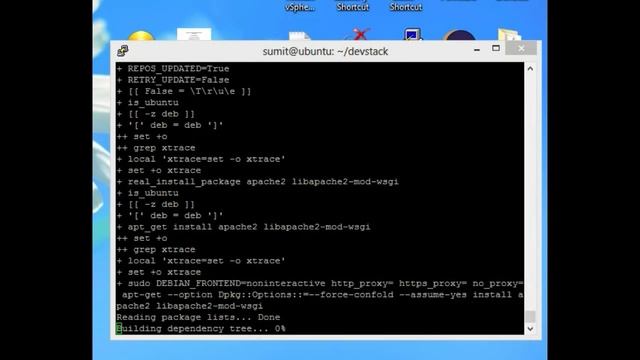Click the line RETRY_UPDATE=False
The height and width of the screenshot is (360, 640).
tap(173, 80)
